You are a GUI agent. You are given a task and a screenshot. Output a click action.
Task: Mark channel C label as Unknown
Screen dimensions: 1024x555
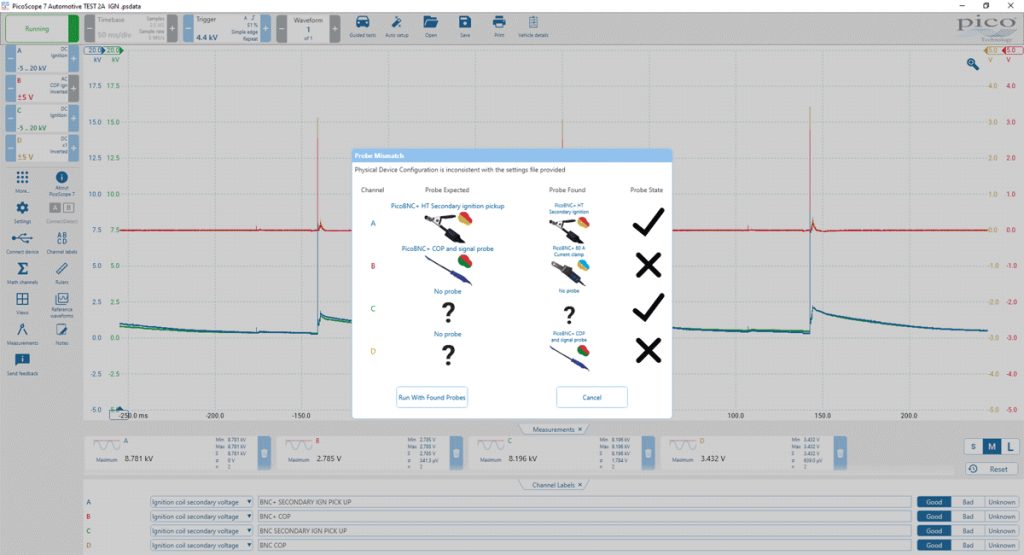click(1001, 531)
